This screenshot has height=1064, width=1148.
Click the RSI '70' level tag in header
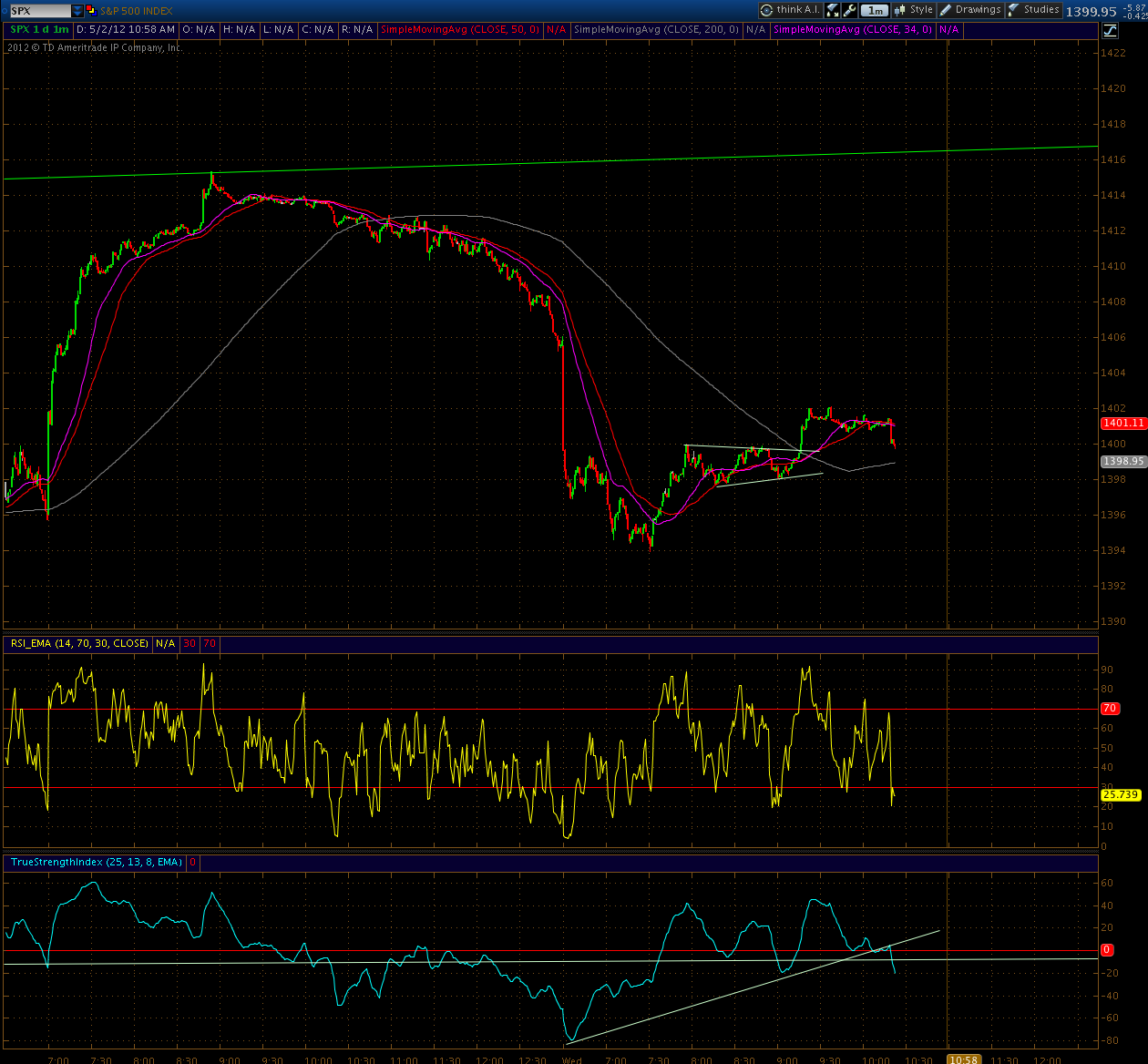pyautogui.click(x=210, y=643)
